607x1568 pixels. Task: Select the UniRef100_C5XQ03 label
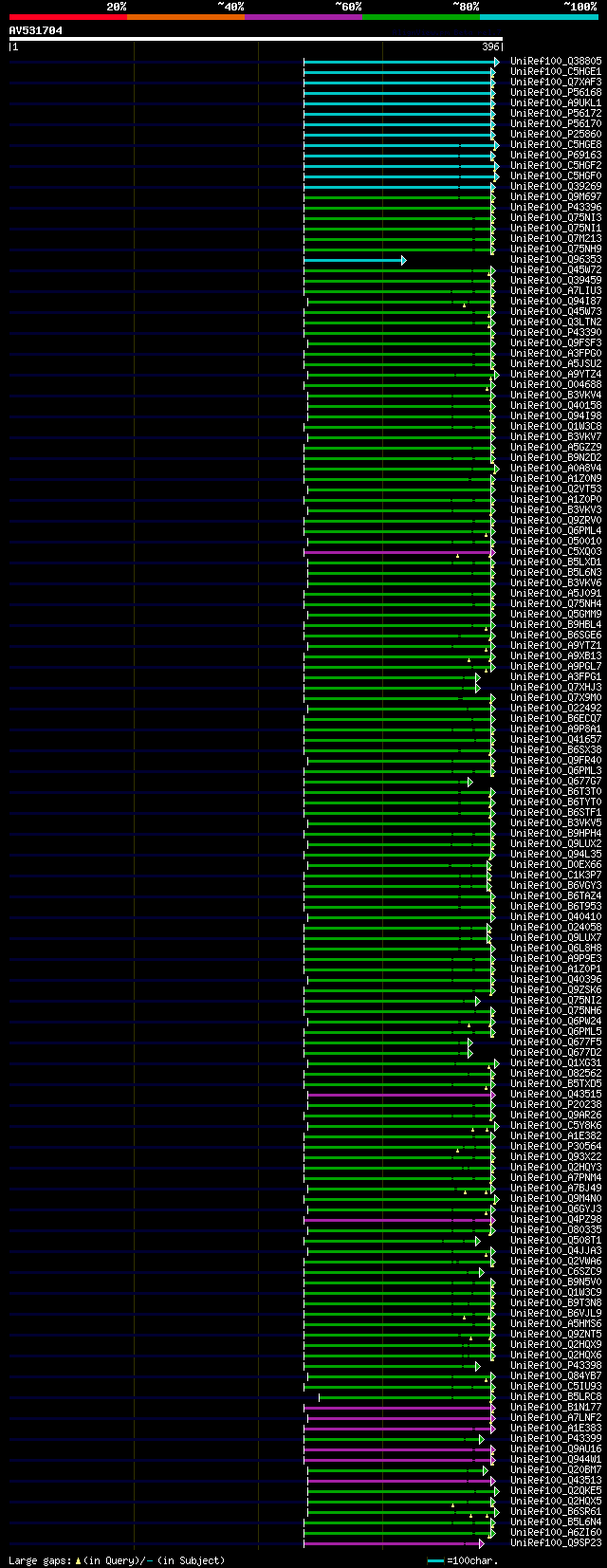click(x=556, y=551)
